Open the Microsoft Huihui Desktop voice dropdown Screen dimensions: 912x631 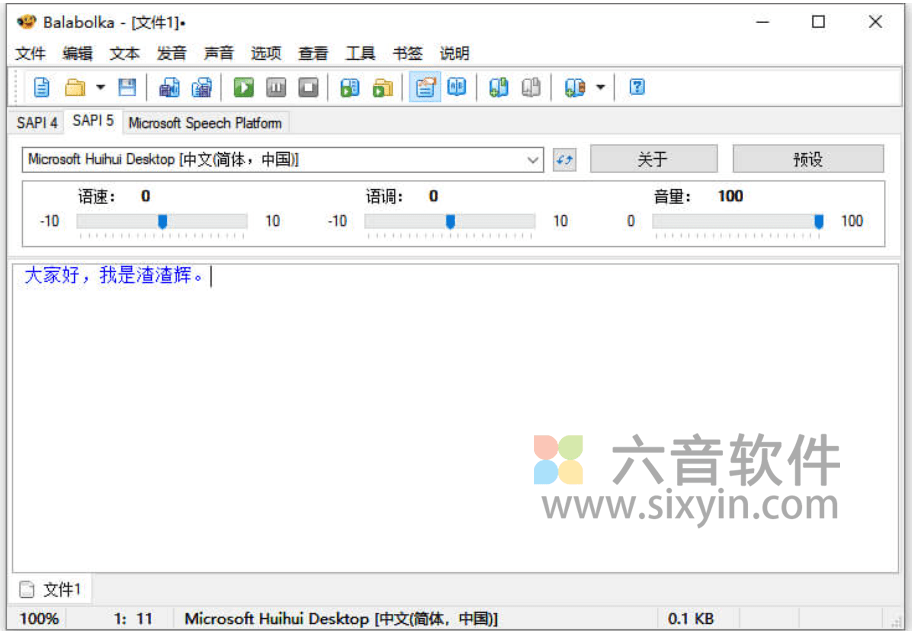(534, 160)
